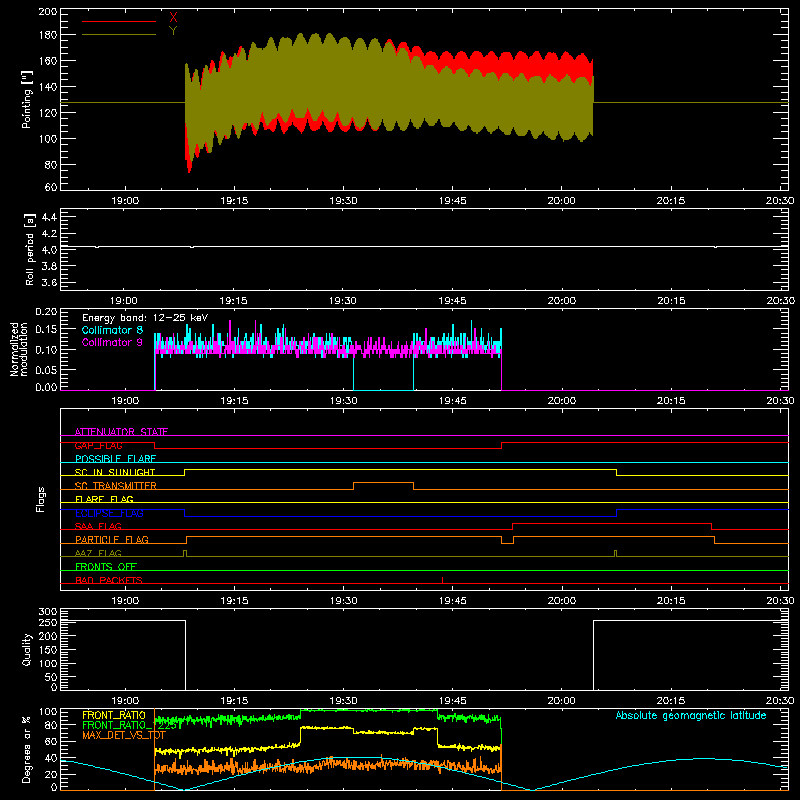
Task: Select the PARTICLE_FLAG label
Action: point(112,539)
